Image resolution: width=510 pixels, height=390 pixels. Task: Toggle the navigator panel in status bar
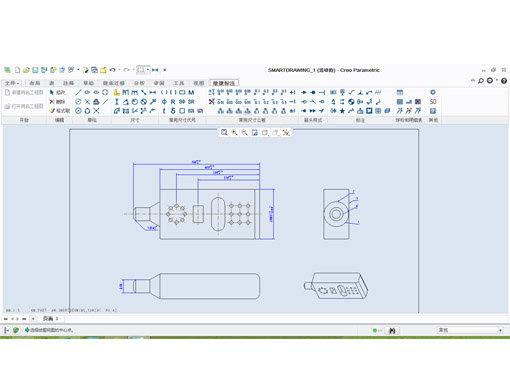[x=6, y=330]
